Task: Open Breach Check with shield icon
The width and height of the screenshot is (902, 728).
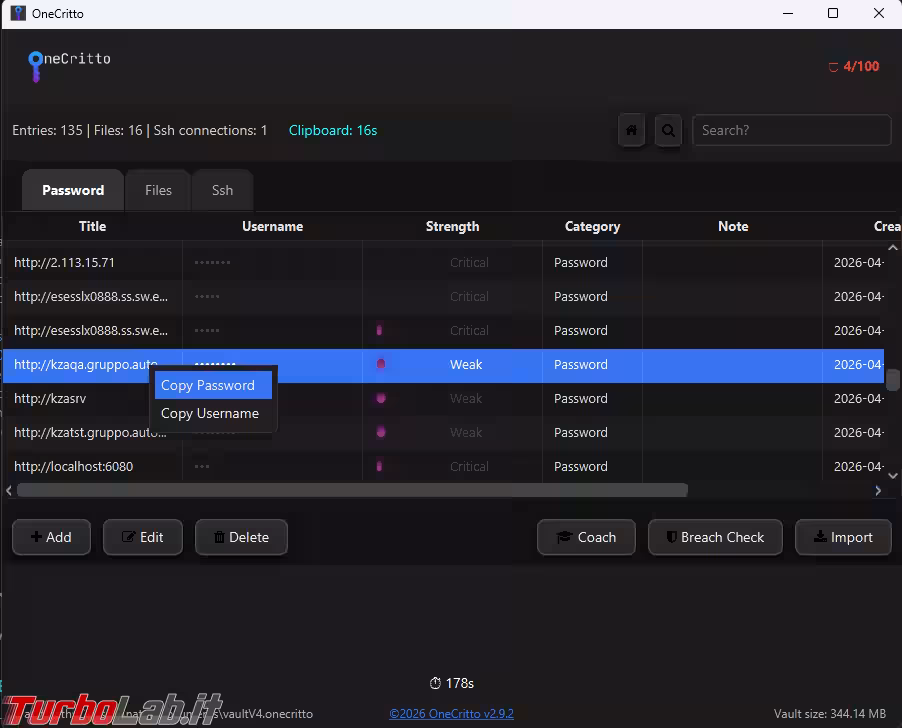Action: coord(714,537)
